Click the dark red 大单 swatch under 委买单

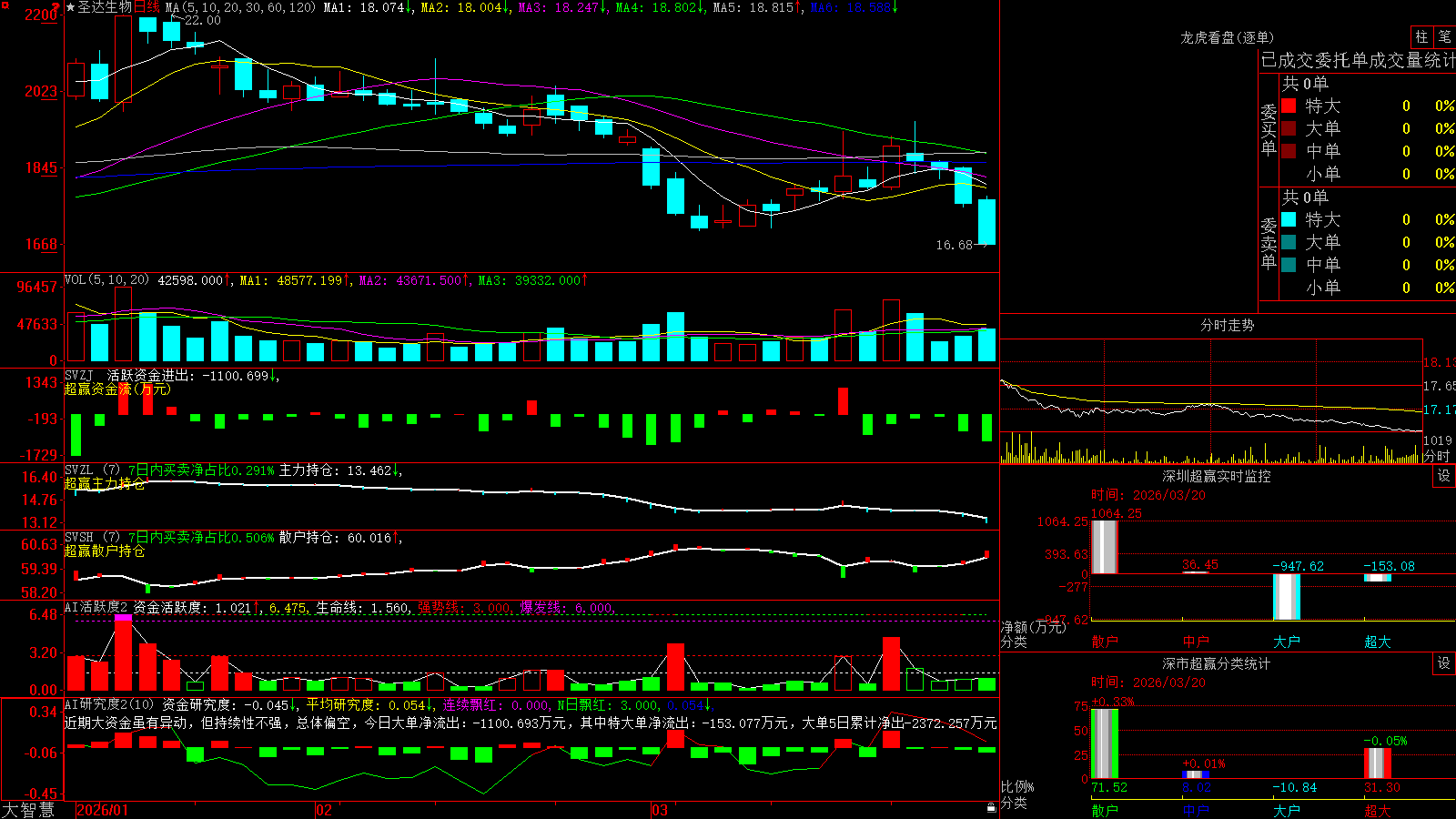coord(1289,128)
